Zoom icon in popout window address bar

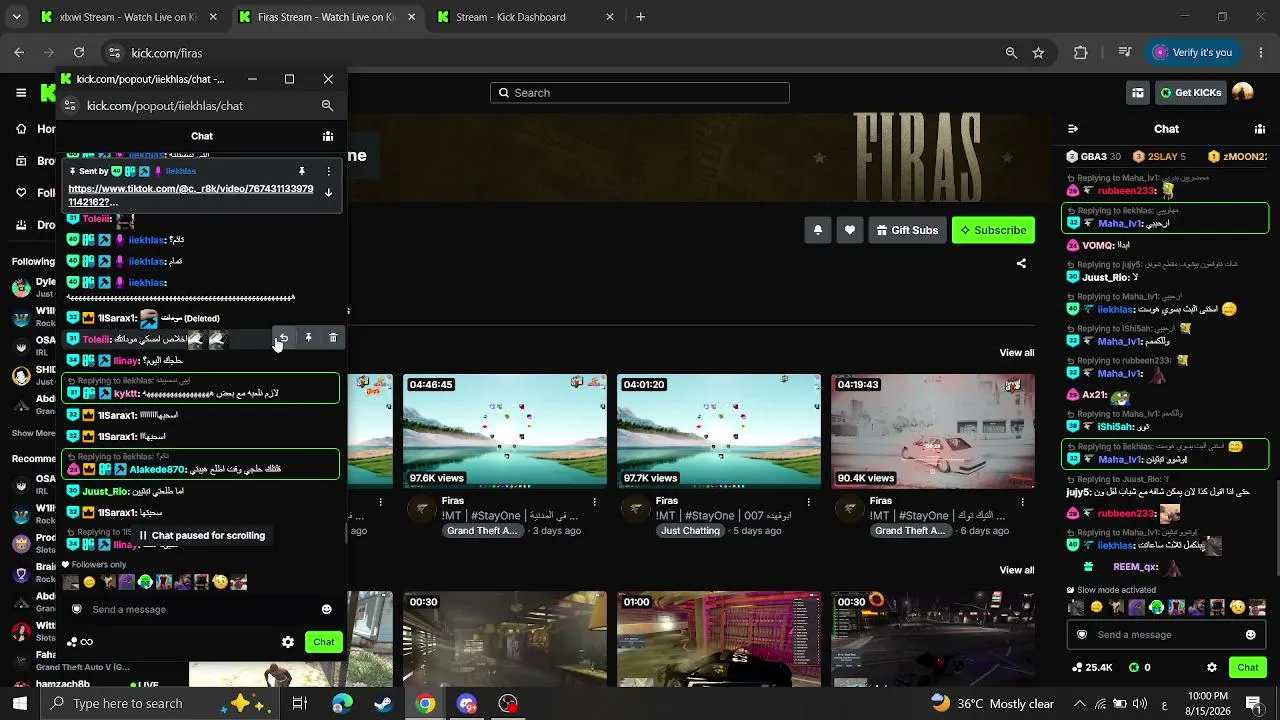click(x=327, y=106)
